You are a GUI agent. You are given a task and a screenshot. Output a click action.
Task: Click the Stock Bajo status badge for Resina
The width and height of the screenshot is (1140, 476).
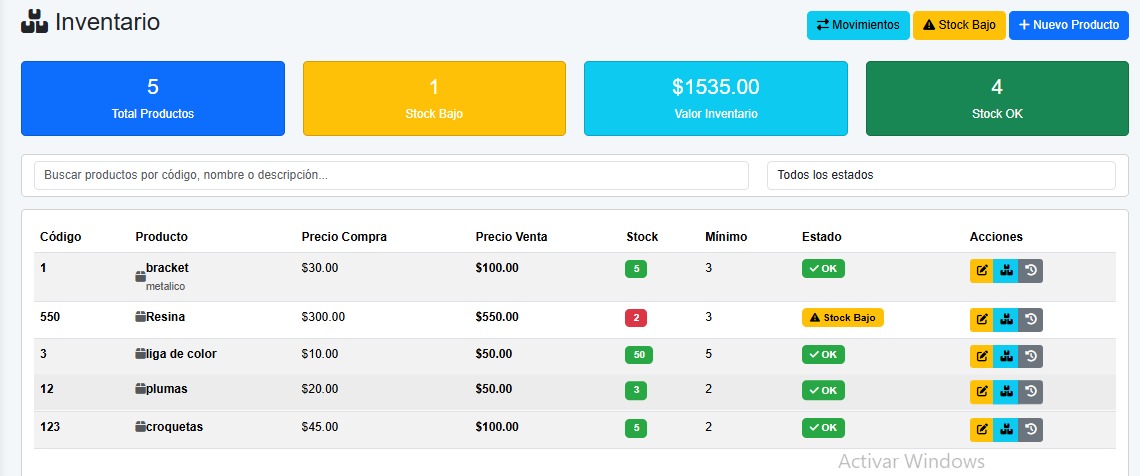(842, 318)
